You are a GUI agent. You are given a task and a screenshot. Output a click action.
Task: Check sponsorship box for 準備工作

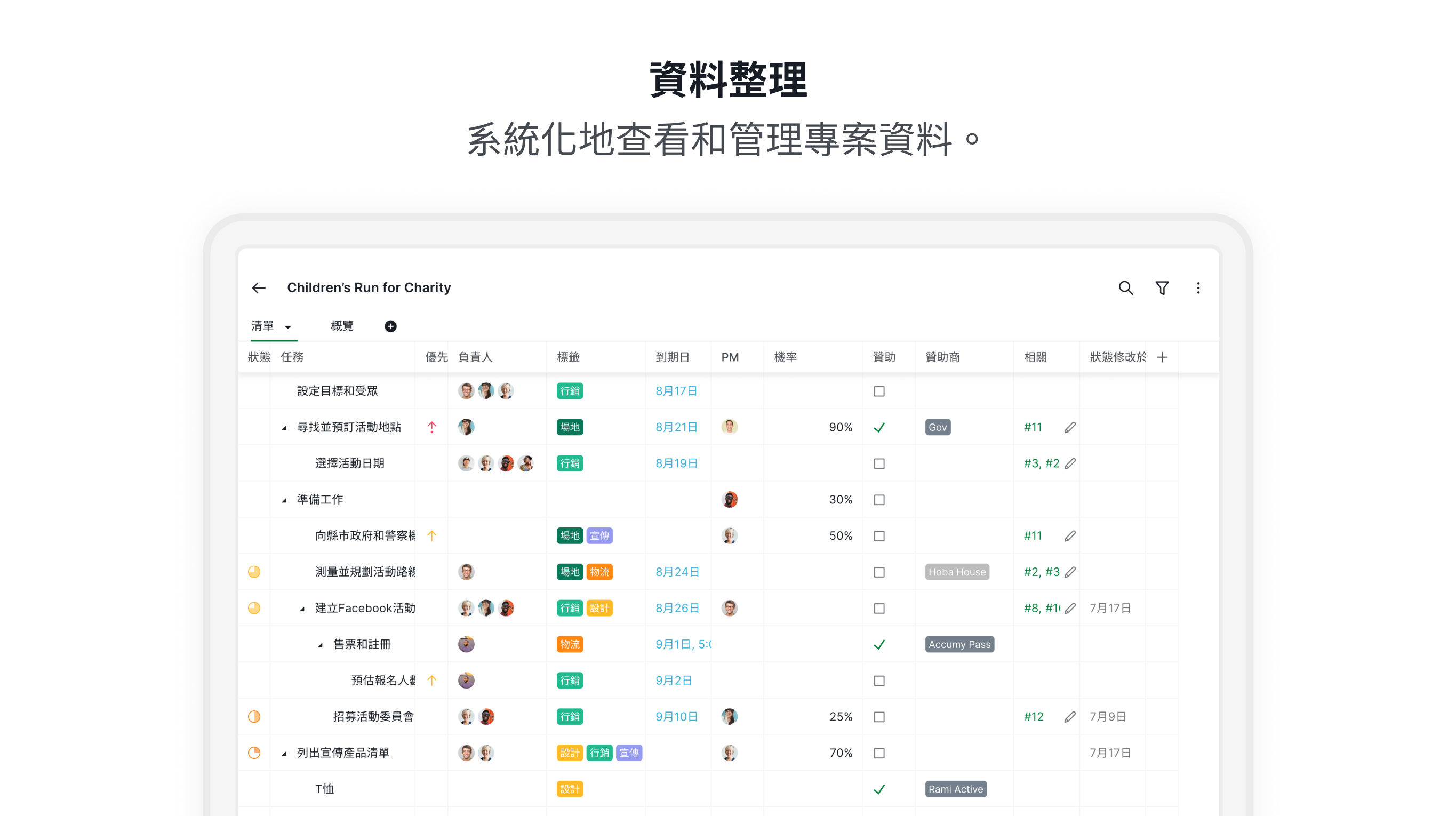pyautogui.click(x=879, y=500)
